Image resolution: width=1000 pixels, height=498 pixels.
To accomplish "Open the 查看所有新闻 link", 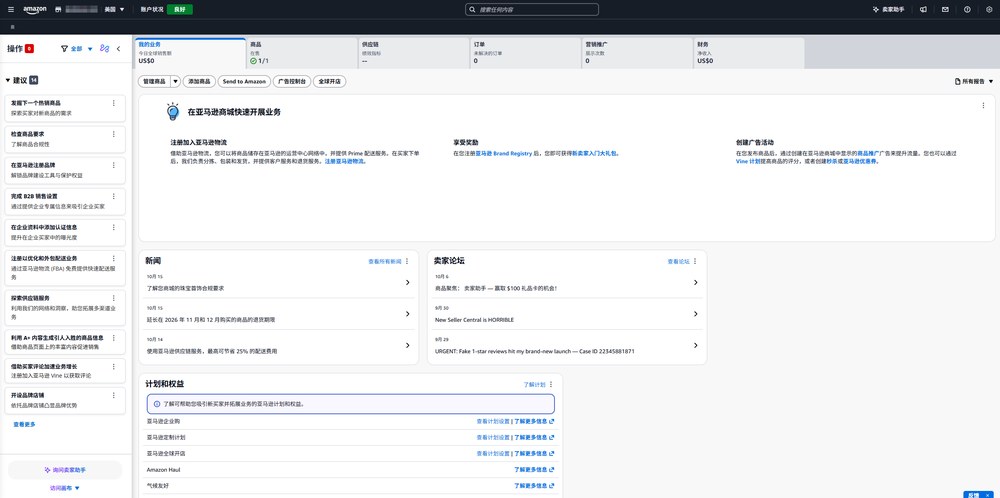I will click(385, 261).
